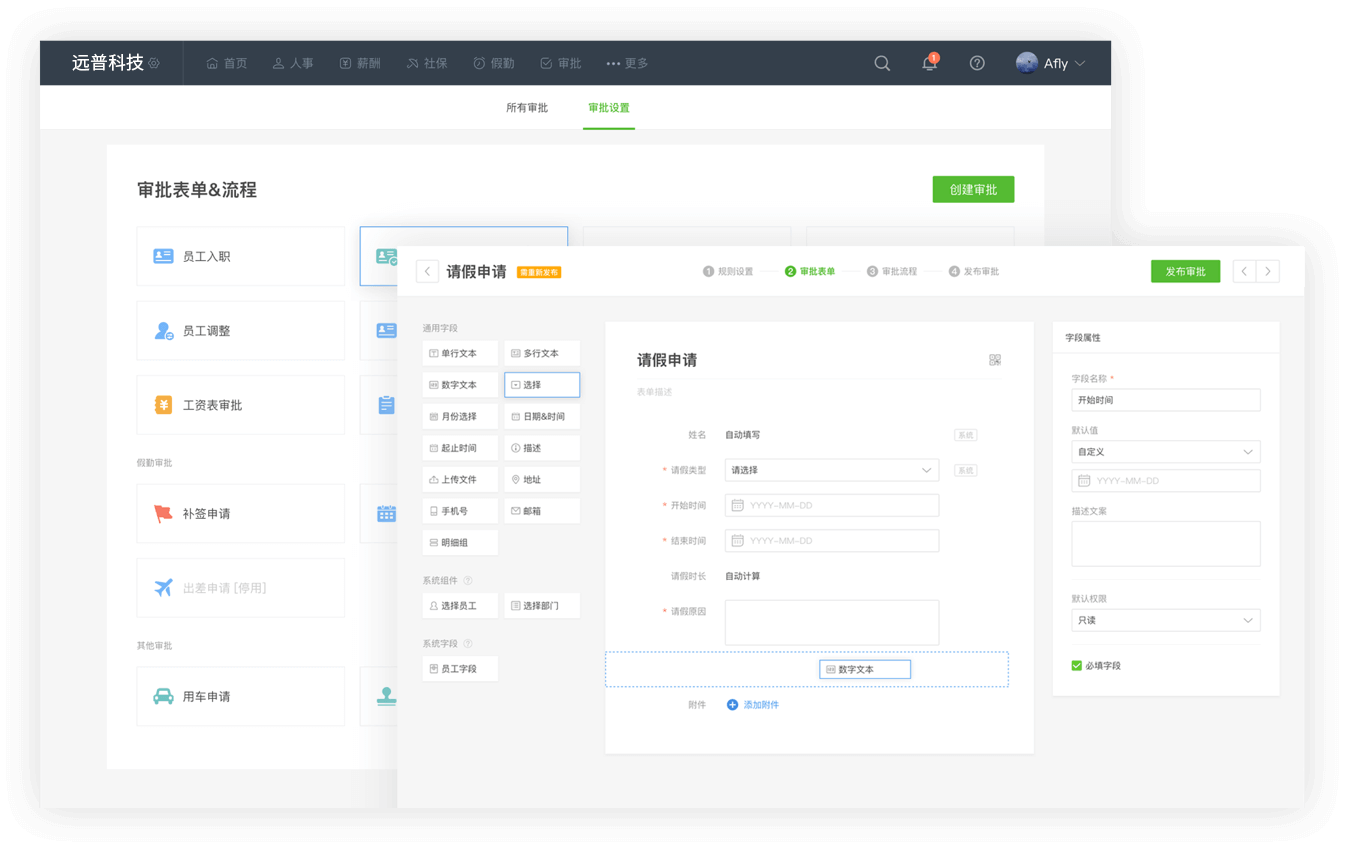Click the 发布审批 button

tap(1185, 271)
